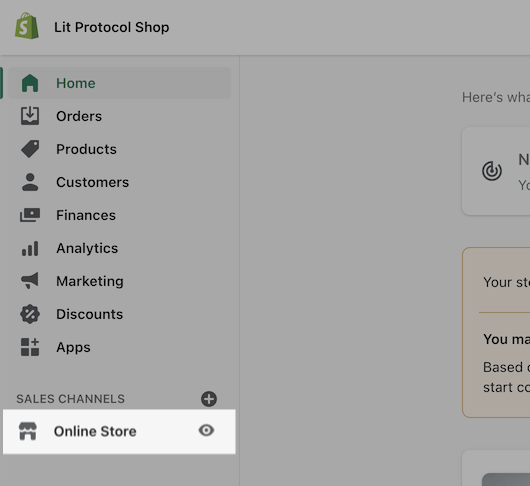This screenshot has width=530, height=486.
Task: Click the Online Store storefront icon
Action: coord(28,431)
